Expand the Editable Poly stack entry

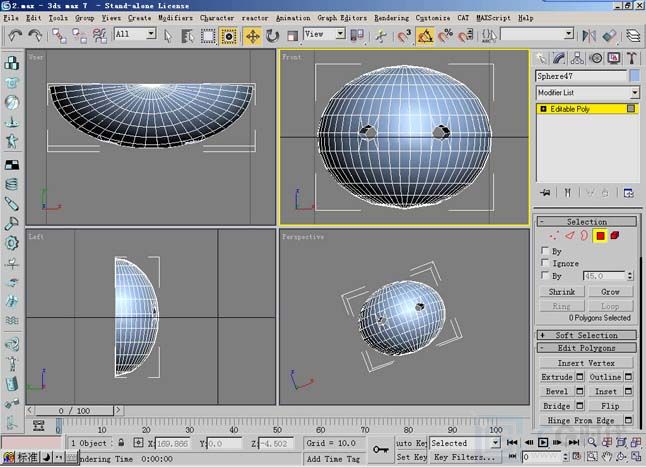[x=543, y=109]
